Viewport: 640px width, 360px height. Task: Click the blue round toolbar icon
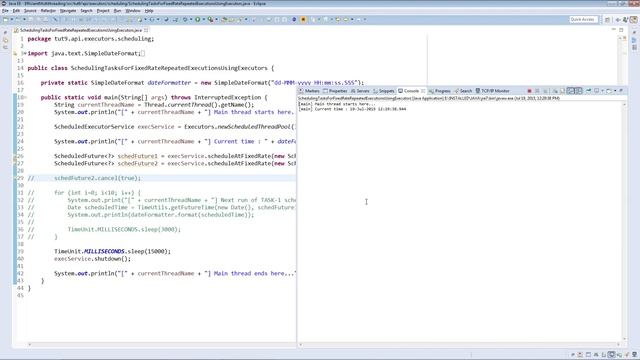[294, 19]
